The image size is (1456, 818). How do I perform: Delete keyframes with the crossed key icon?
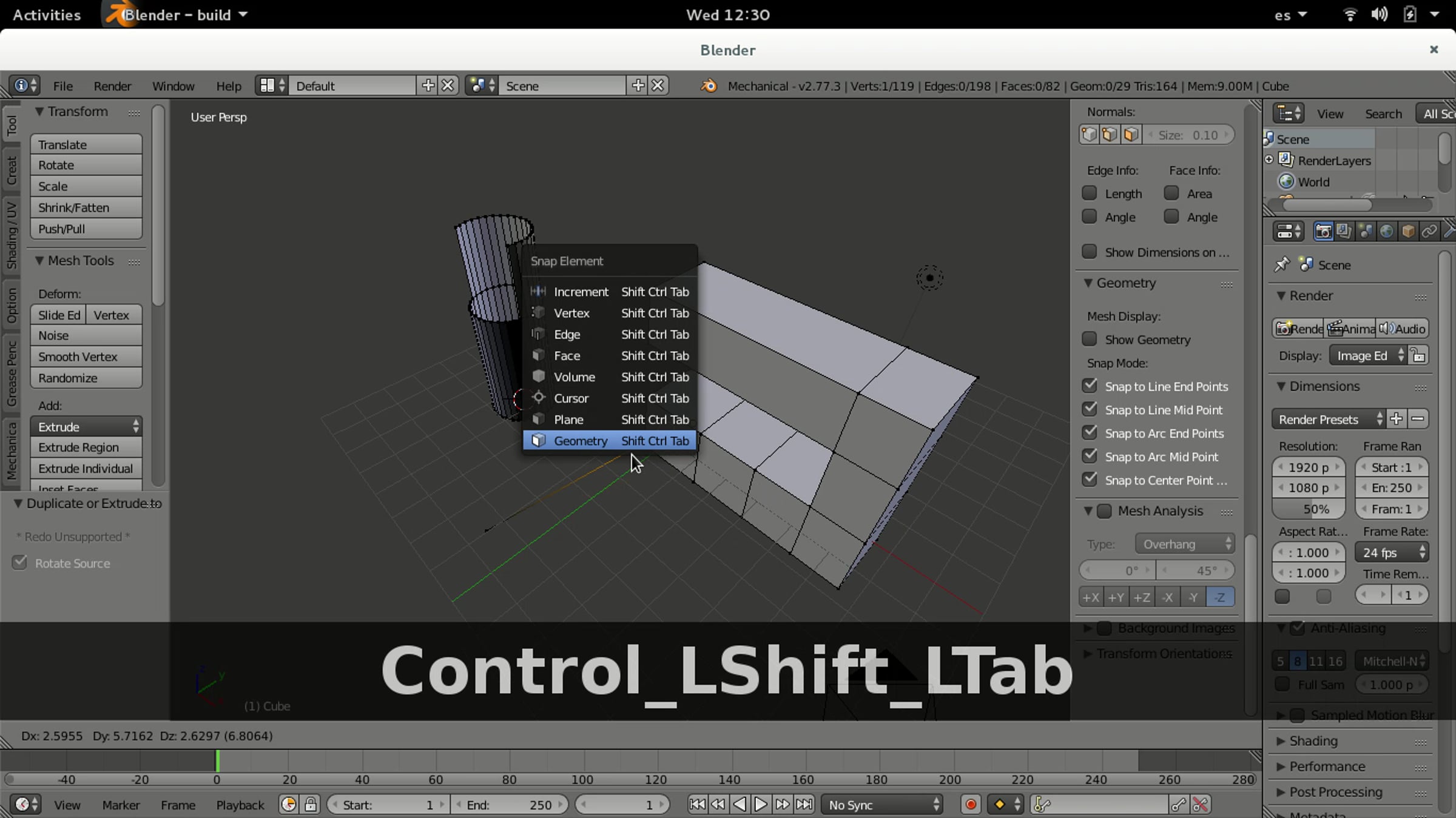click(1200, 805)
